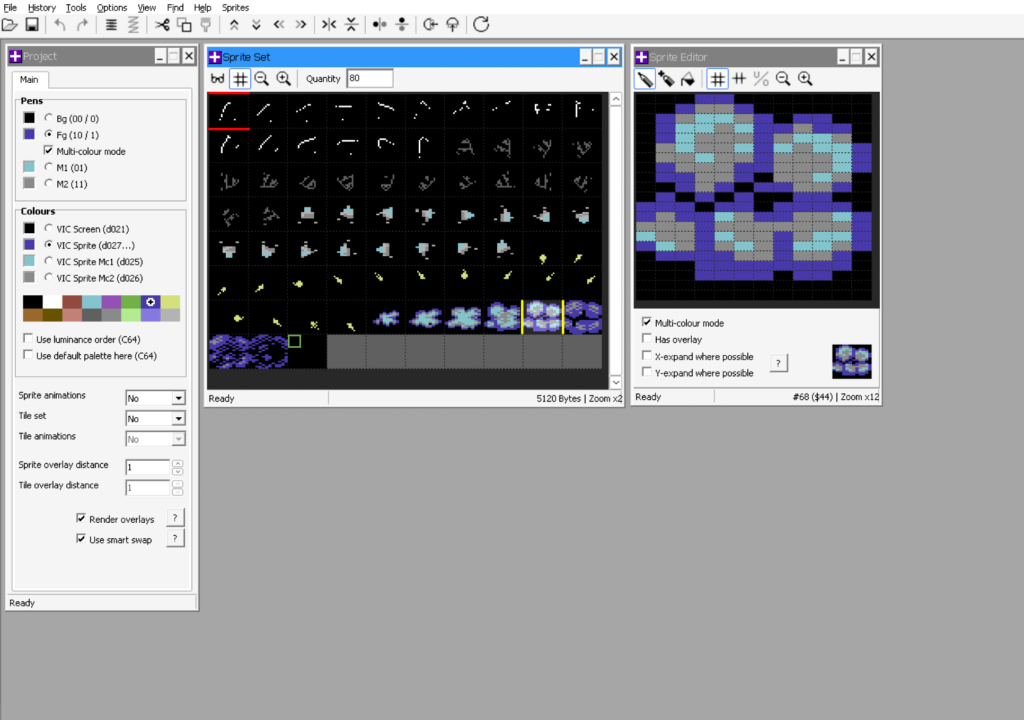Select the M1 (01) pen radio button

(x=48, y=167)
